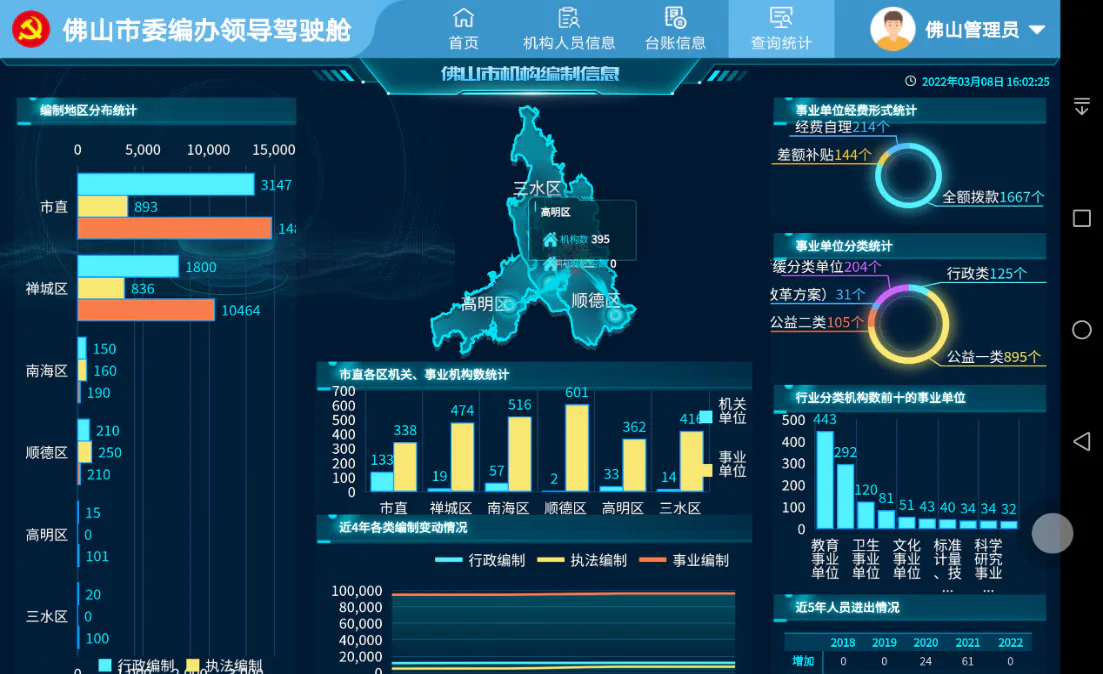Click the 市直 3147 cyan bar
Screen dimensions: 1103x674
165,184
